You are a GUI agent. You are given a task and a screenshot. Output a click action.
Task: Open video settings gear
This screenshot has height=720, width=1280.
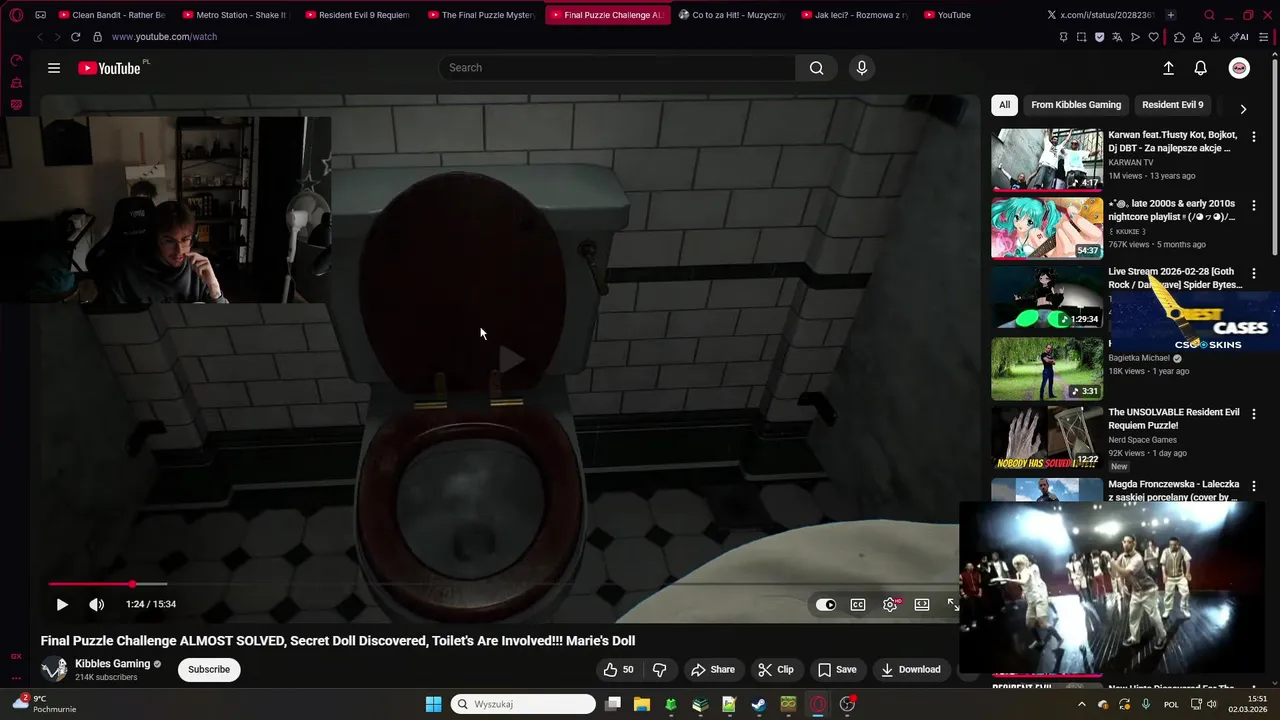point(890,604)
